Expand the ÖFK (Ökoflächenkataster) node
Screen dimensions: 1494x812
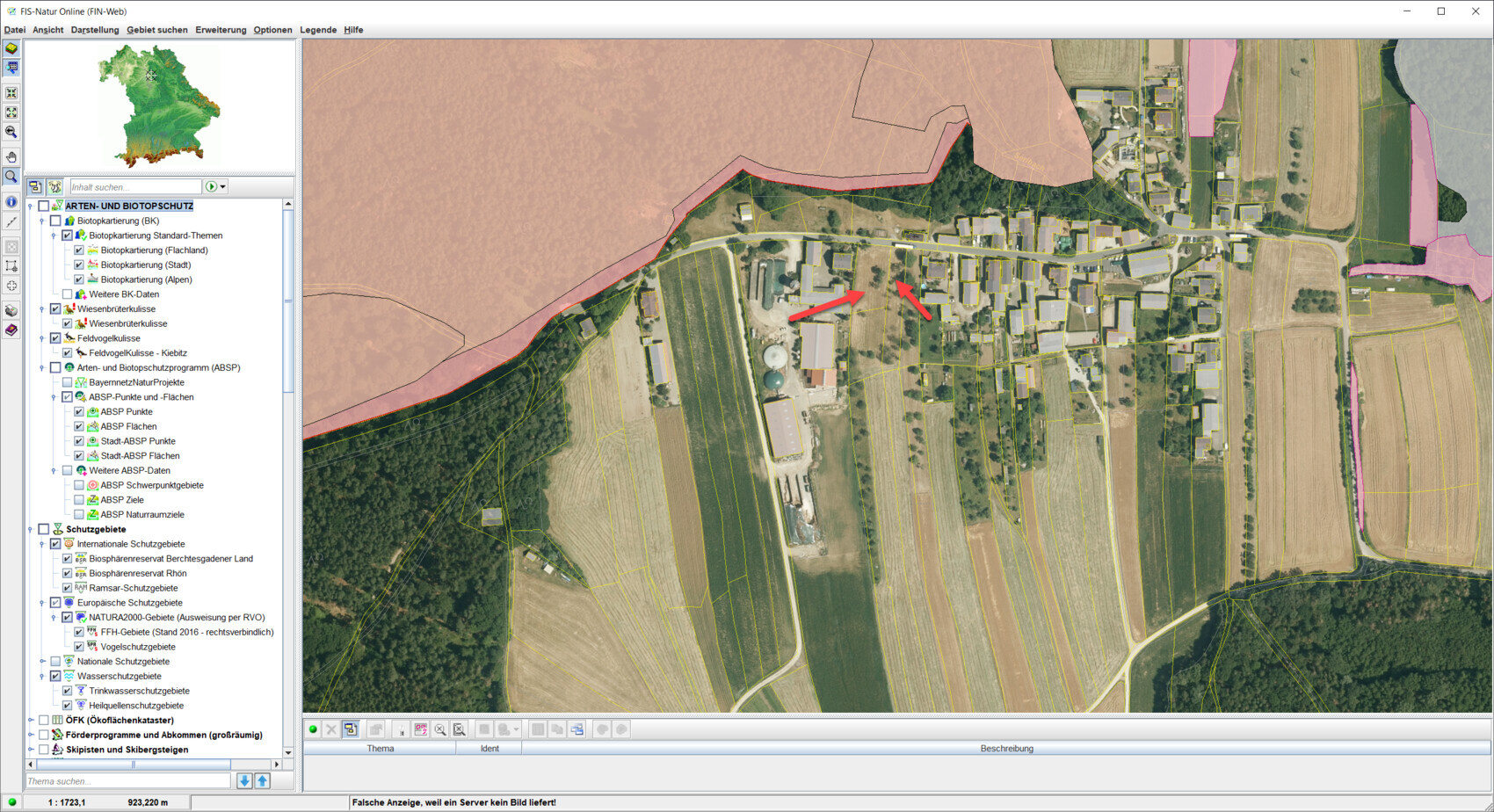click(31, 721)
